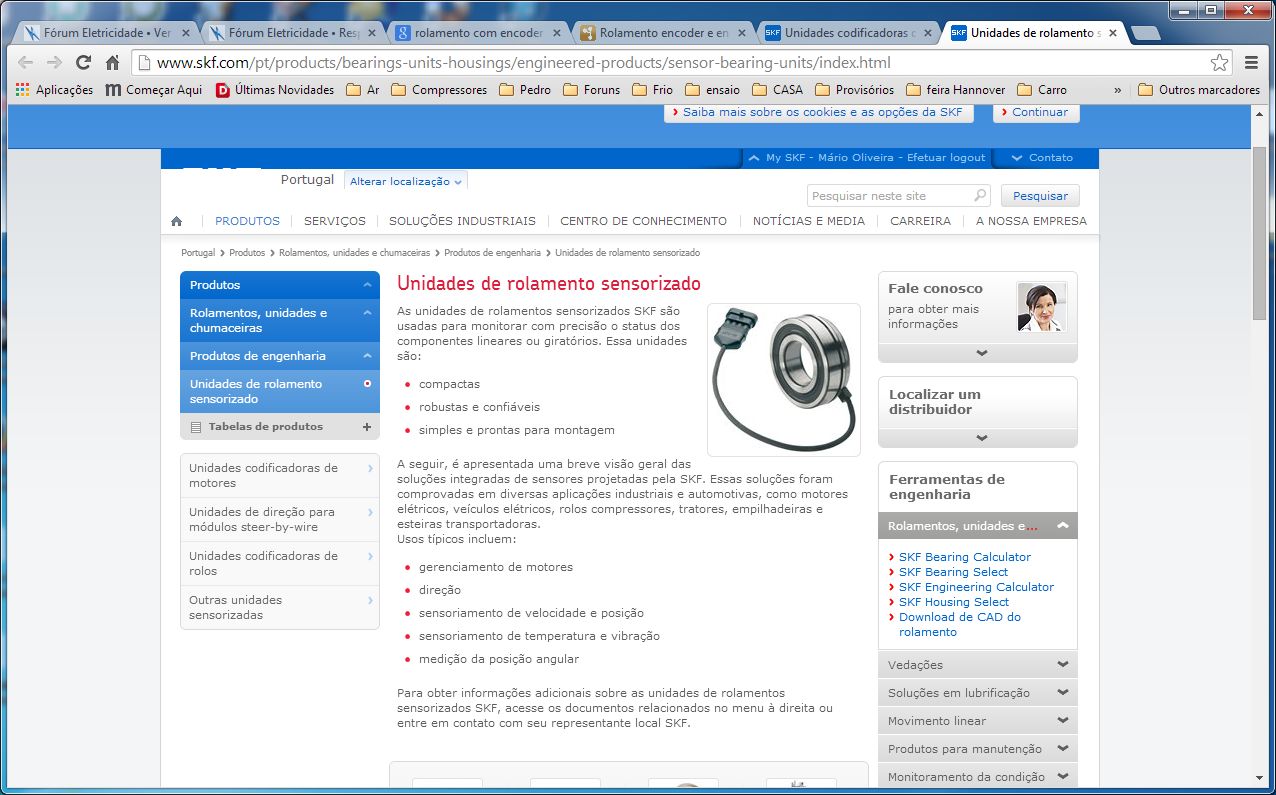
Task: Click the search magnifier icon in site search
Action: [x=980, y=196]
